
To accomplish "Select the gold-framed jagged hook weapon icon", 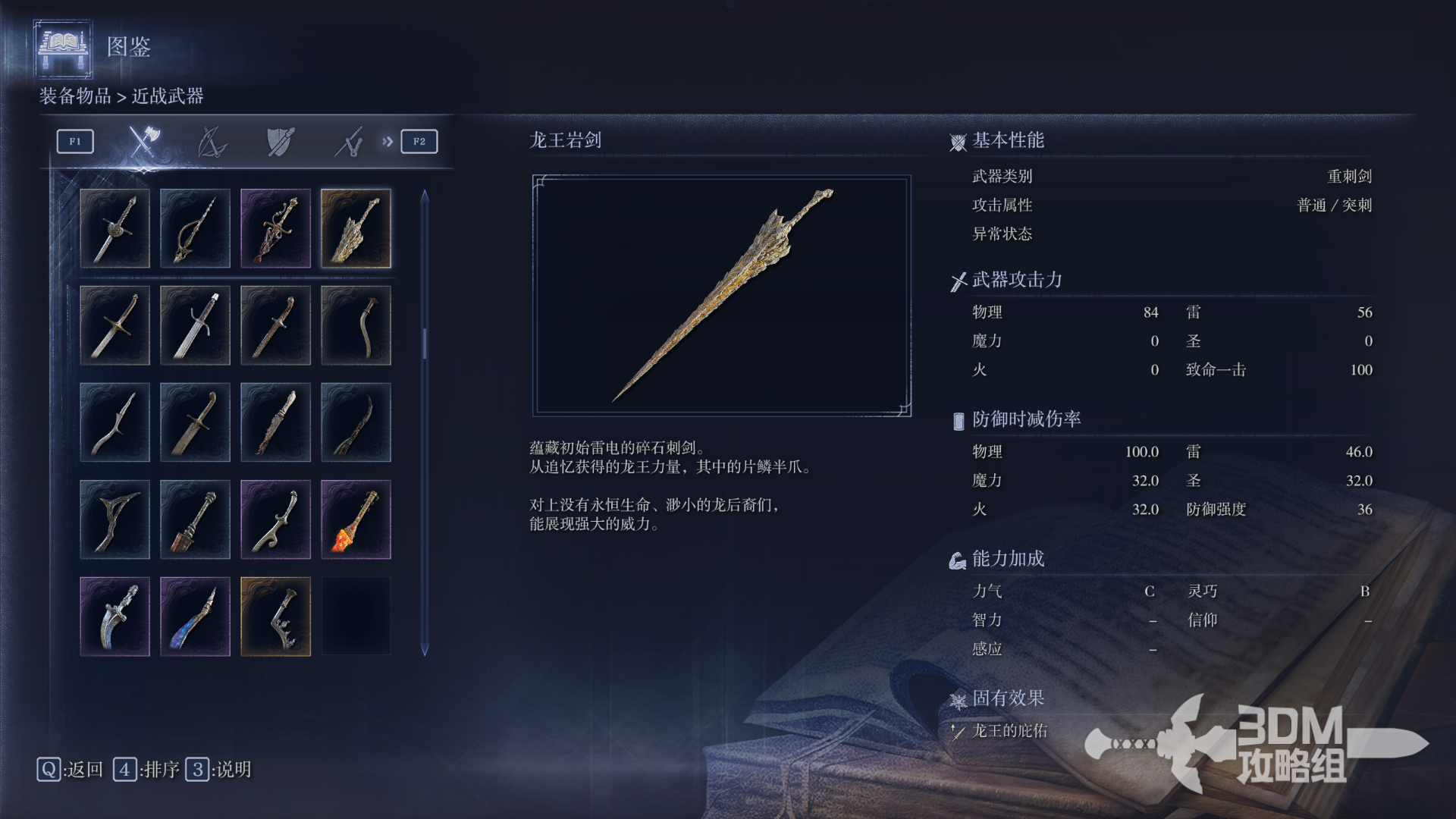I will point(275,617).
